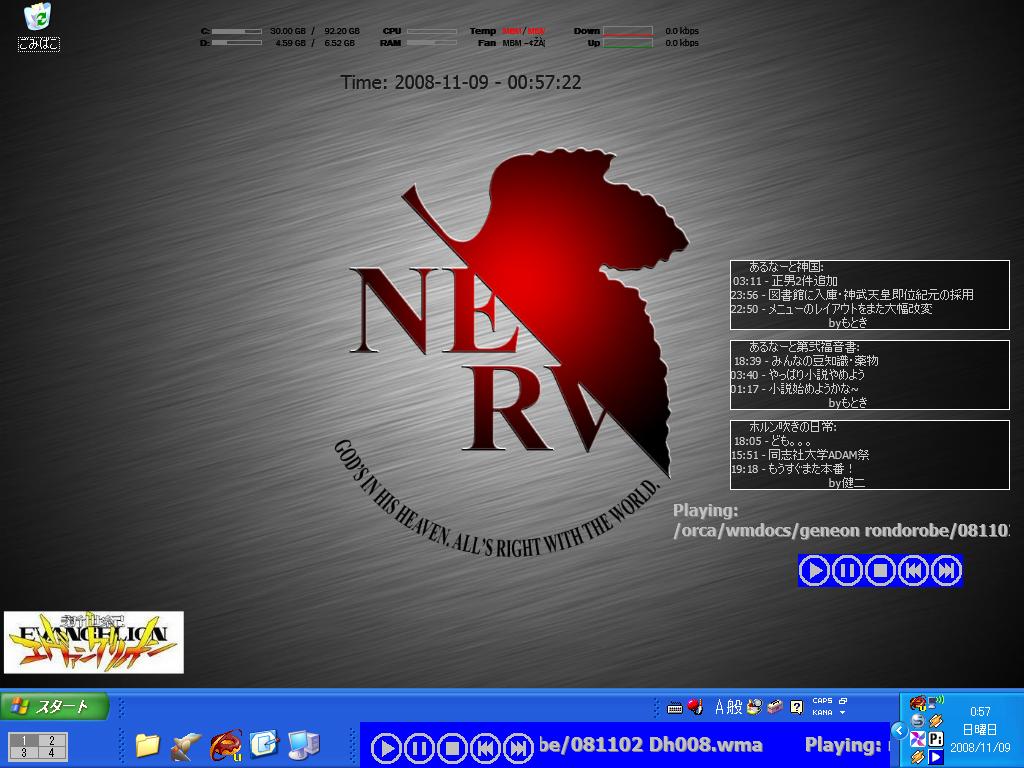Image resolution: width=1024 pixels, height=768 pixels.
Task: Open entry 図書館に入庫・神武天皇即位紀元の採用
Action: pyautogui.click(x=871, y=295)
